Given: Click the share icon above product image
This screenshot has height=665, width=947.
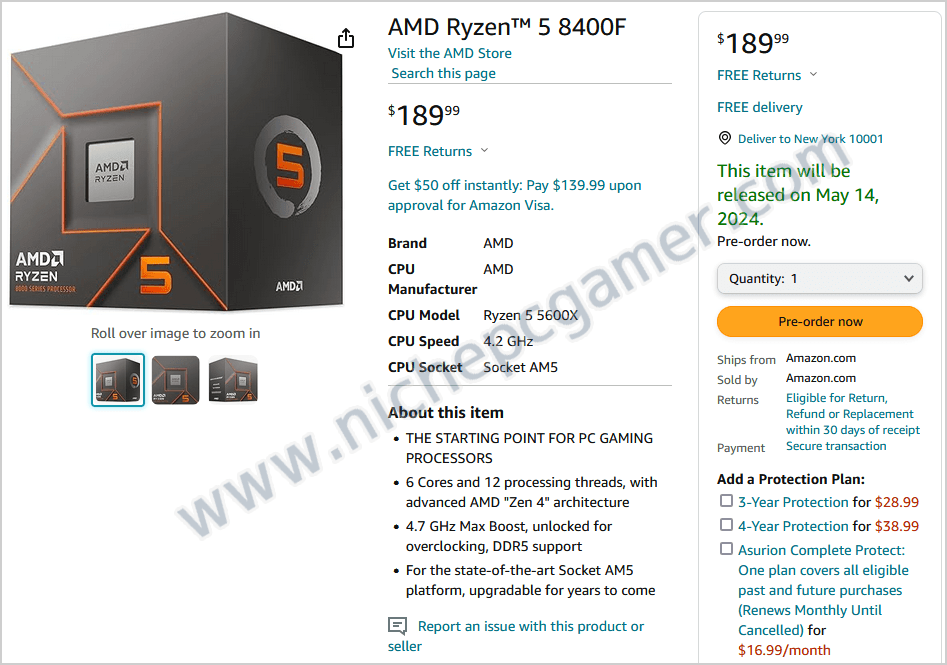Looking at the screenshot, I should pos(346,38).
